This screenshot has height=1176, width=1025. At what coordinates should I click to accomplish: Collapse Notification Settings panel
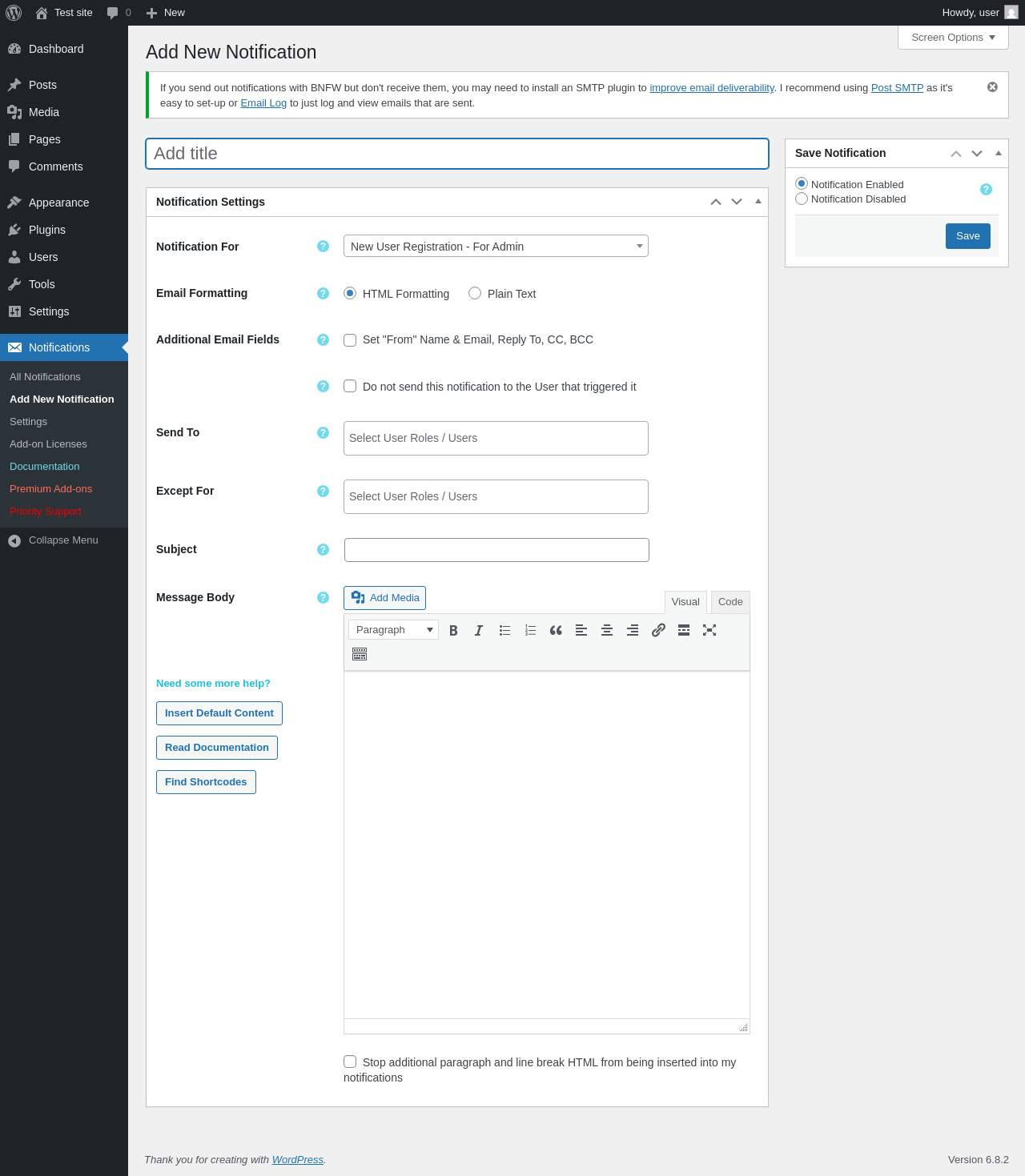[758, 202]
